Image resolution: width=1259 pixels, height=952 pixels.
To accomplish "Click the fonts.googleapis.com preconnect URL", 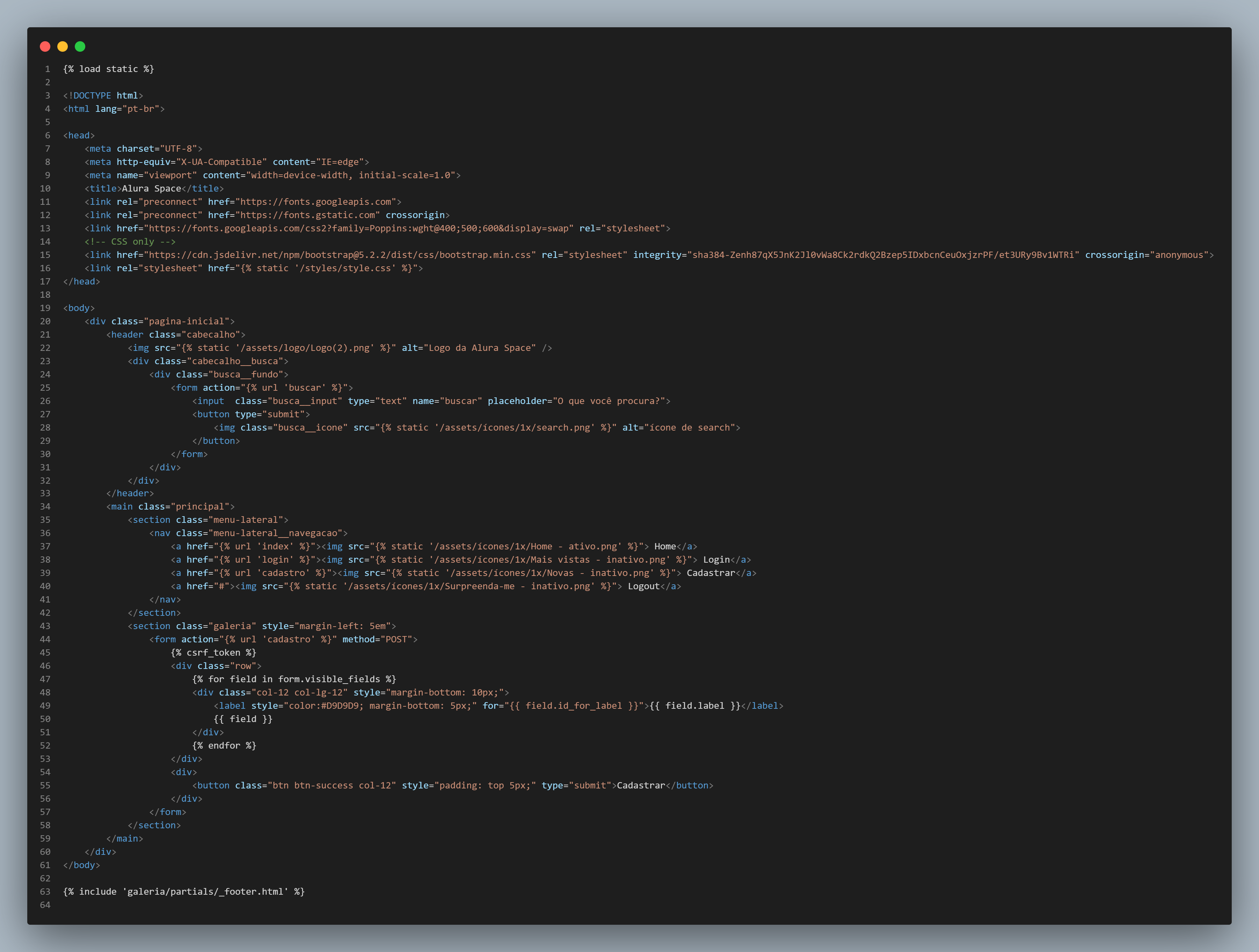I will point(316,201).
